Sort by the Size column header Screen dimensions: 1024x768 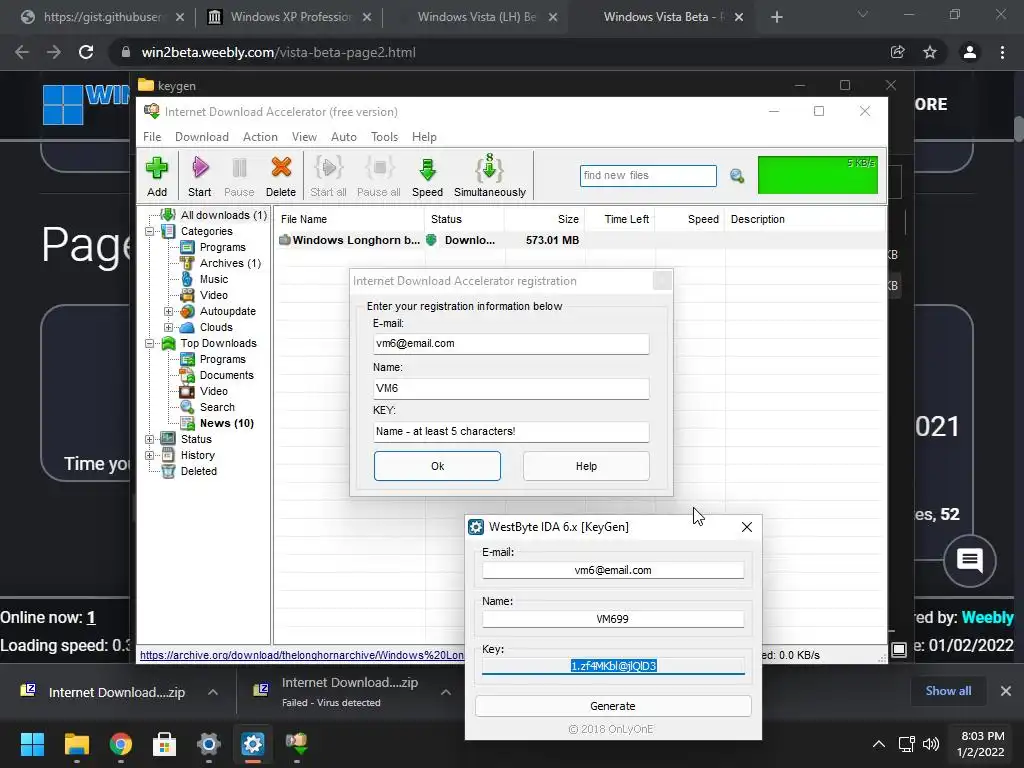(545, 219)
